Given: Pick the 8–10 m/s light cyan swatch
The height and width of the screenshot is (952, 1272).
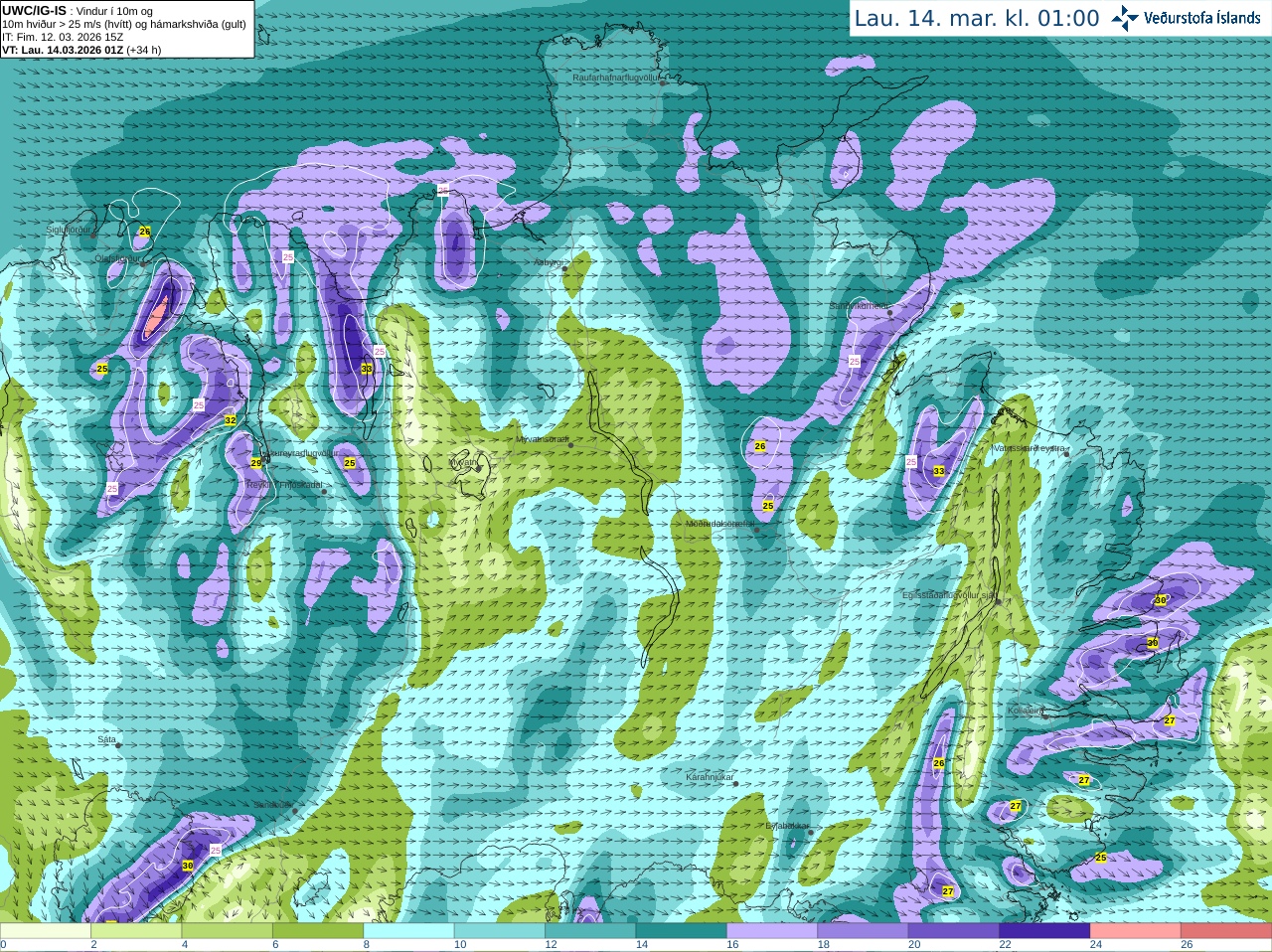Looking at the screenshot, I should pyautogui.click(x=410, y=931).
